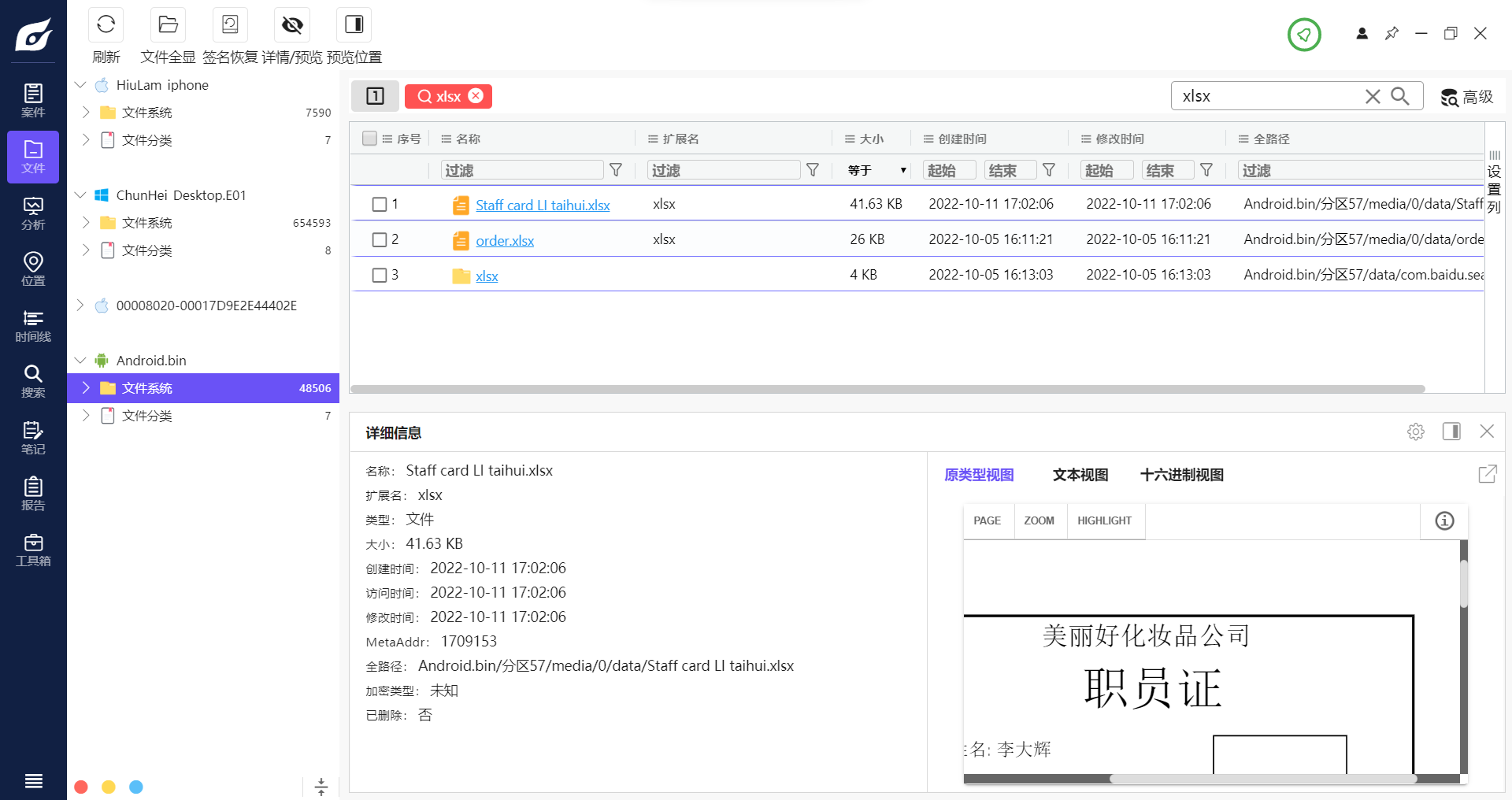This screenshot has width=1512, height=800.
Task: Click the name column filter funnel
Action: pyautogui.click(x=616, y=170)
